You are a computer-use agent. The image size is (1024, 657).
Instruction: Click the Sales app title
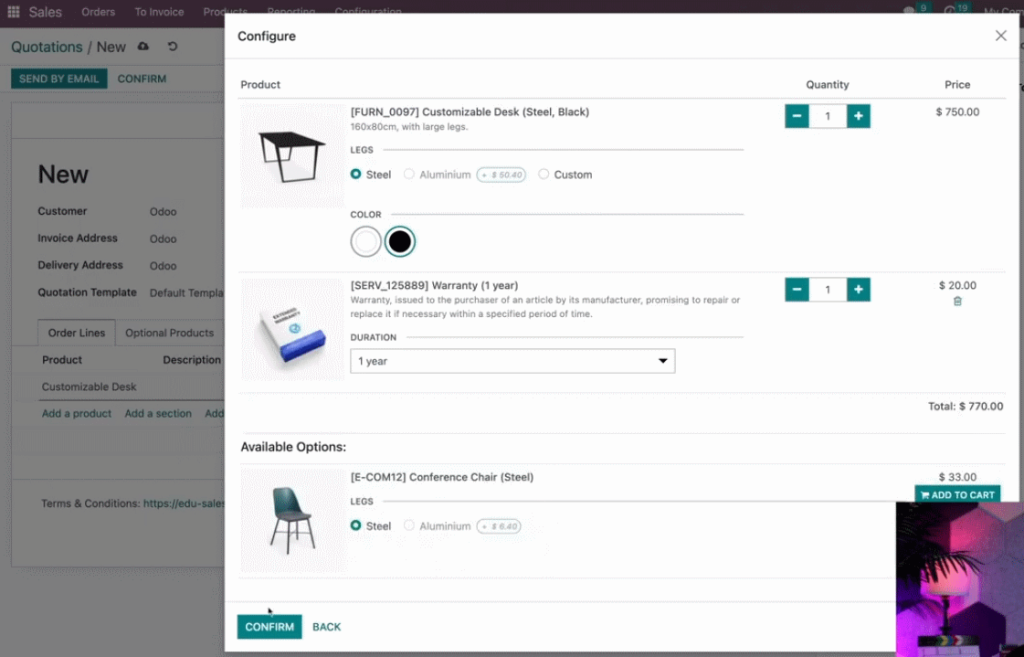[45, 12]
